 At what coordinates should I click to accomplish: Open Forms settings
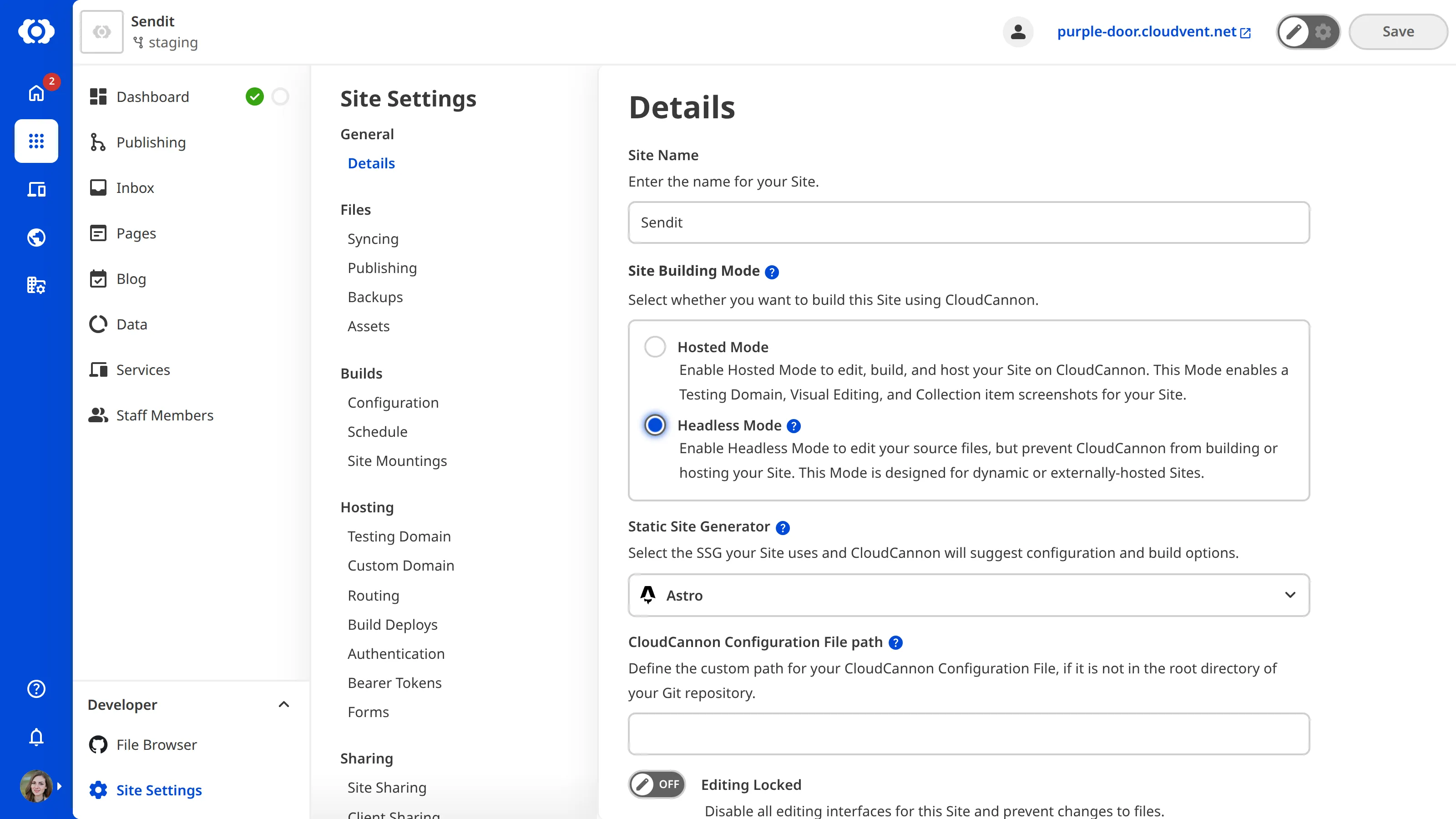(x=369, y=712)
